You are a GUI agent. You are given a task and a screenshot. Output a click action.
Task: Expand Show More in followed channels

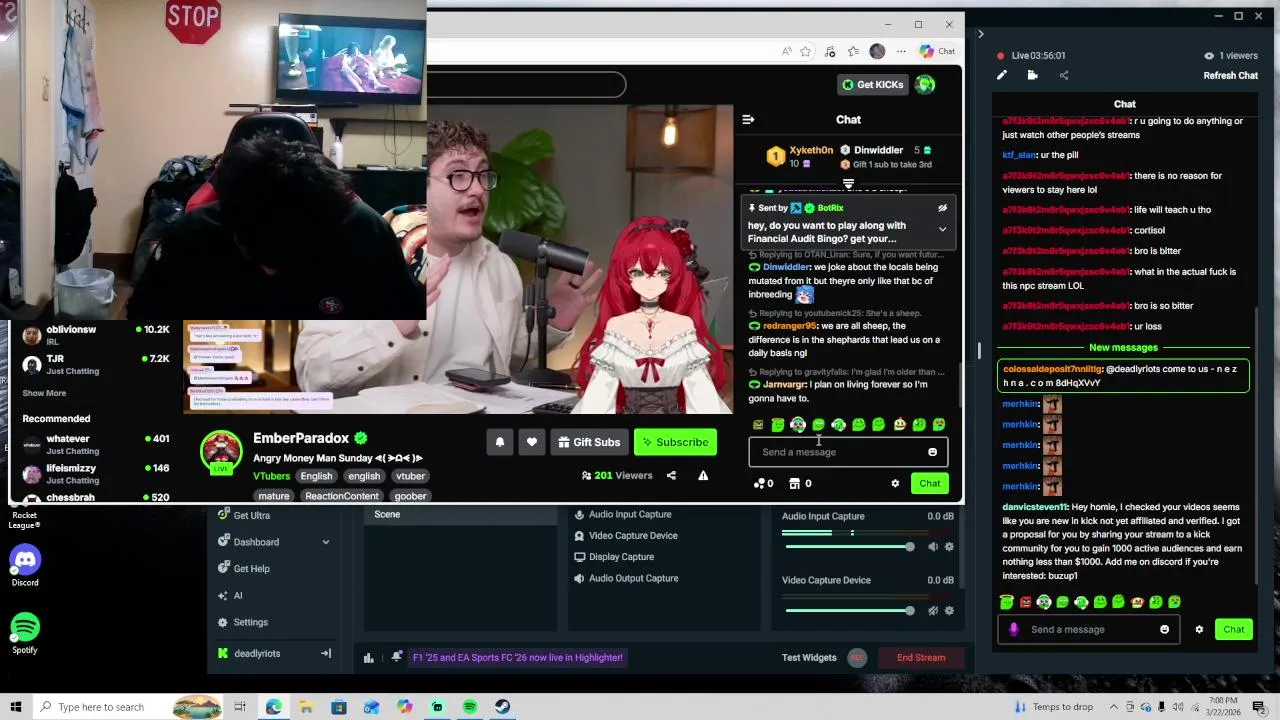coord(44,393)
